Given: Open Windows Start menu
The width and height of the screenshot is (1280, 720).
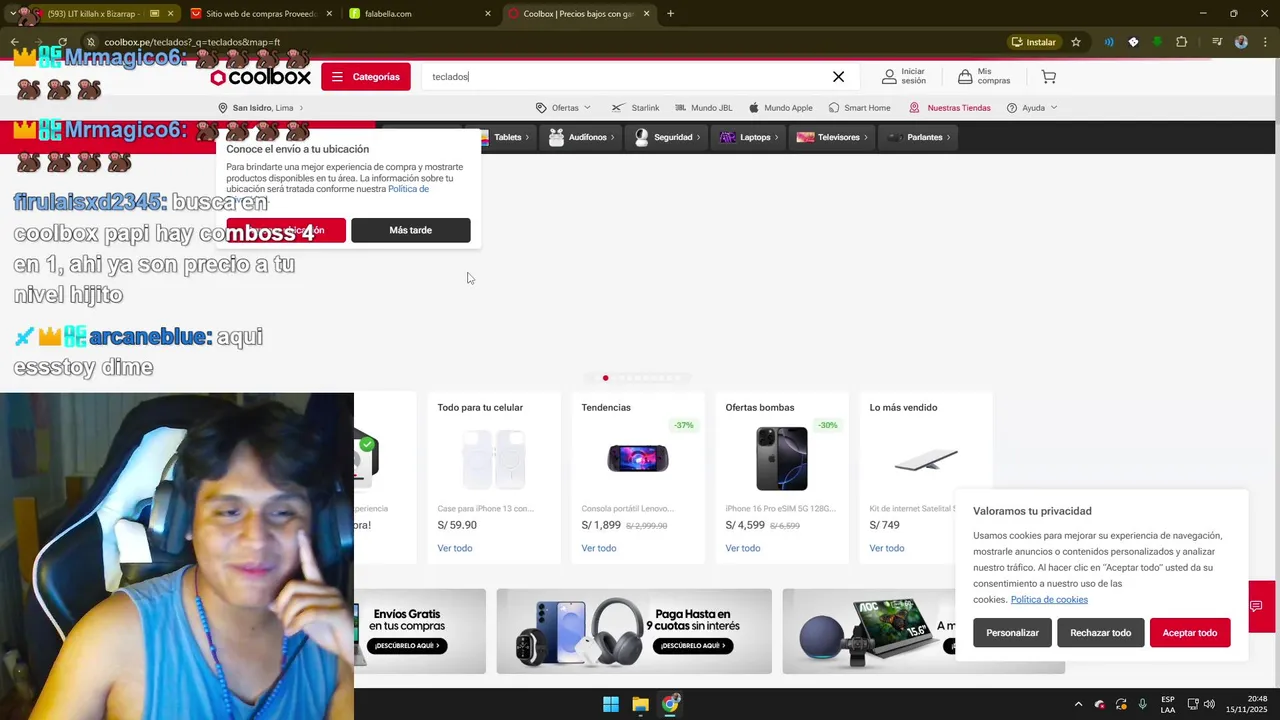Looking at the screenshot, I should (611, 704).
